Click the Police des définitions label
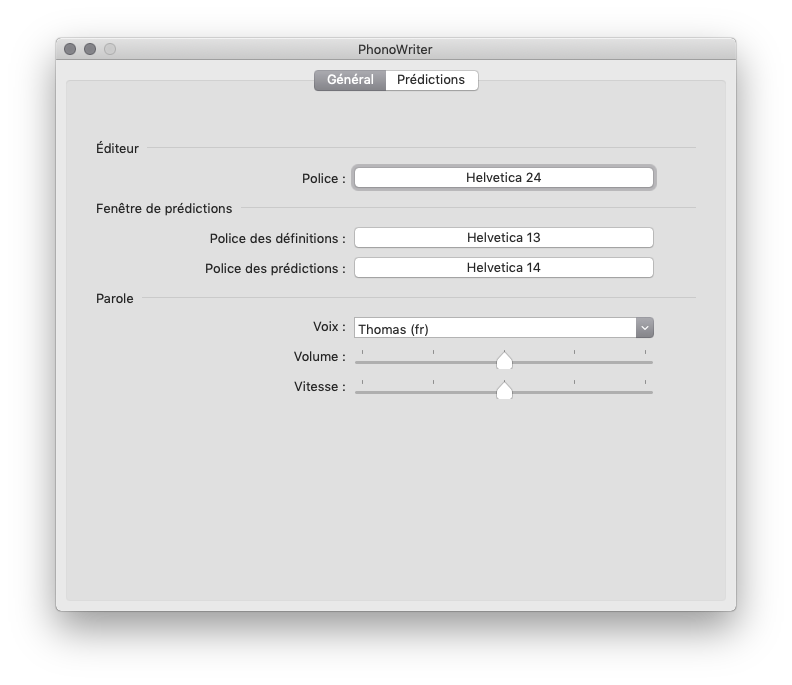This screenshot has height=685, width=792. coord(278,238)
